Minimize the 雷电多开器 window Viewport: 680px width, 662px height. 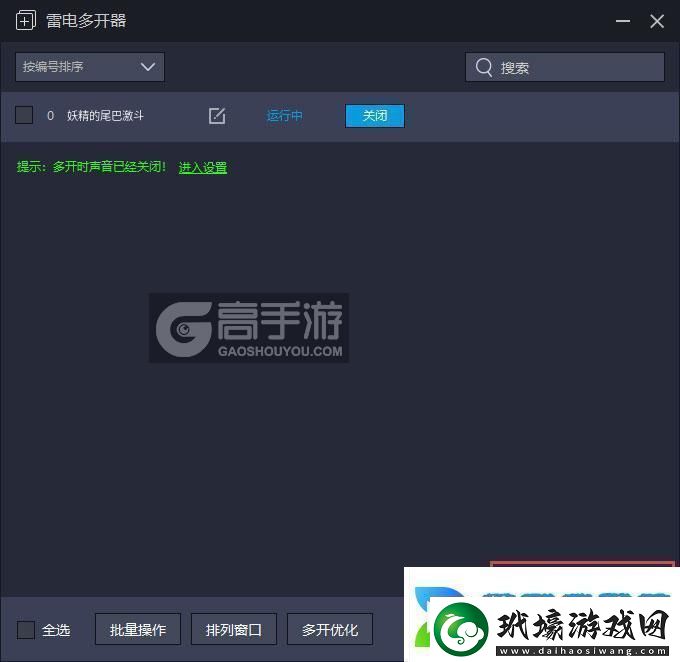click(x=623, y=21)
